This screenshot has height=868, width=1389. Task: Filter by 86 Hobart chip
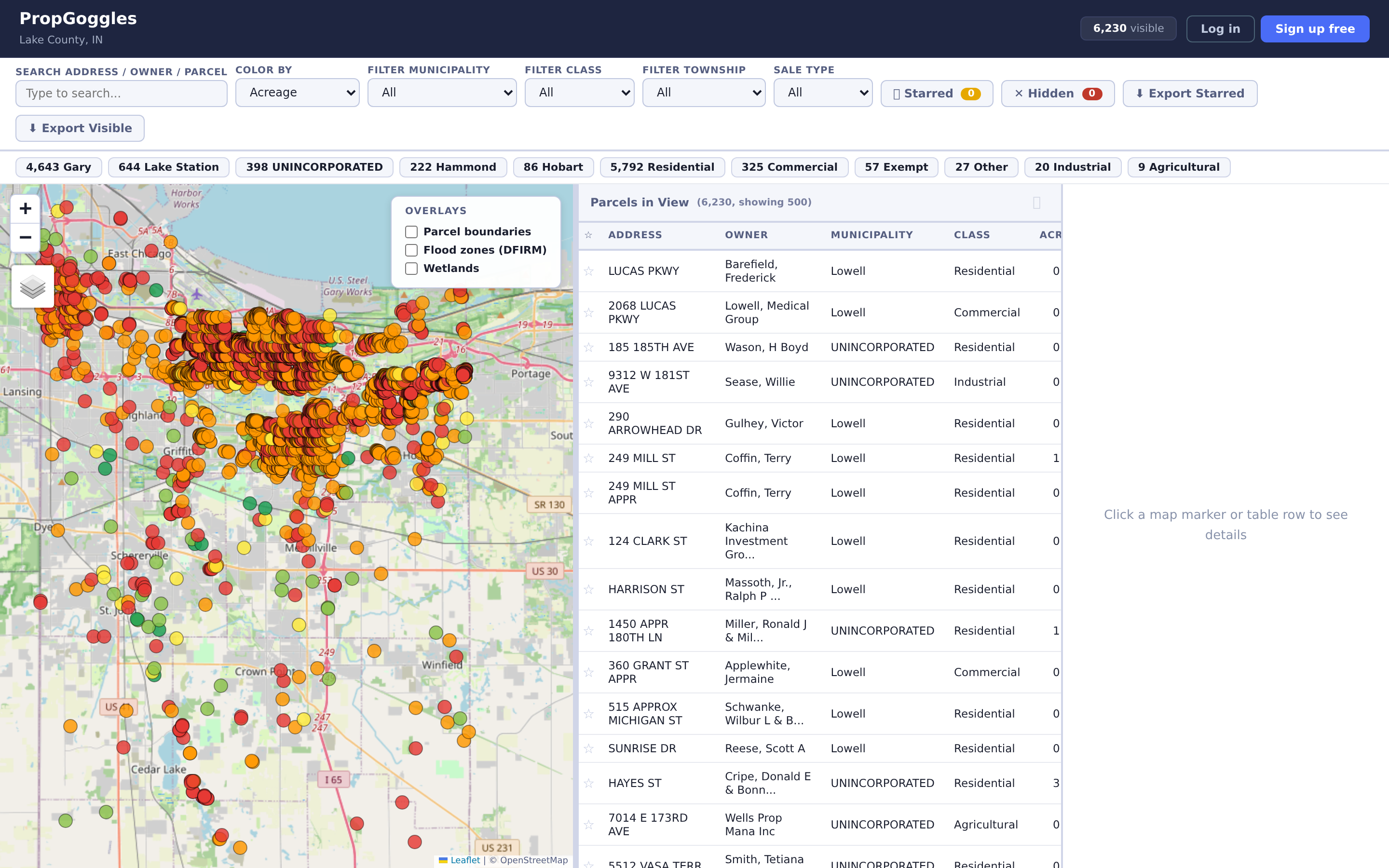553,167
